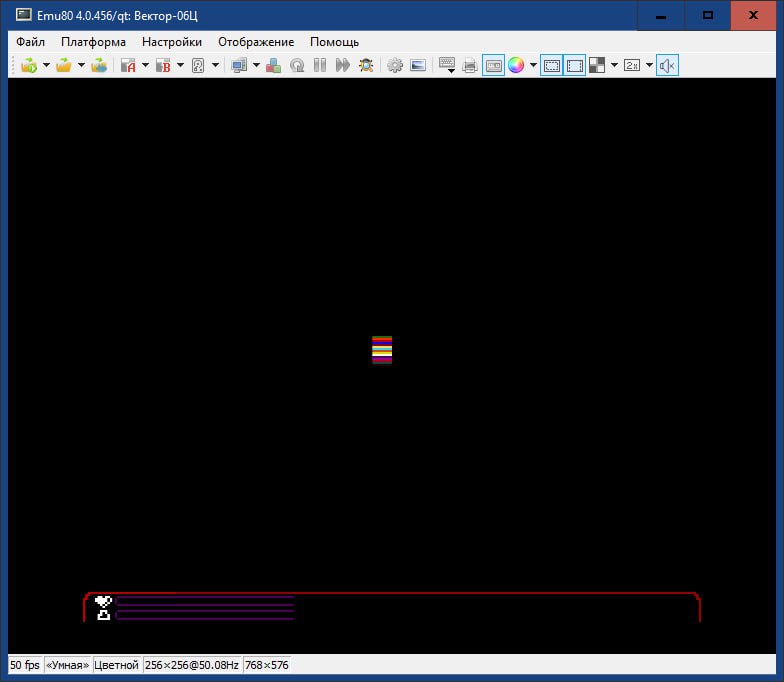This screenshot has height=682, width=784.
Task: Open the Настройки menu
Action: 171,42
